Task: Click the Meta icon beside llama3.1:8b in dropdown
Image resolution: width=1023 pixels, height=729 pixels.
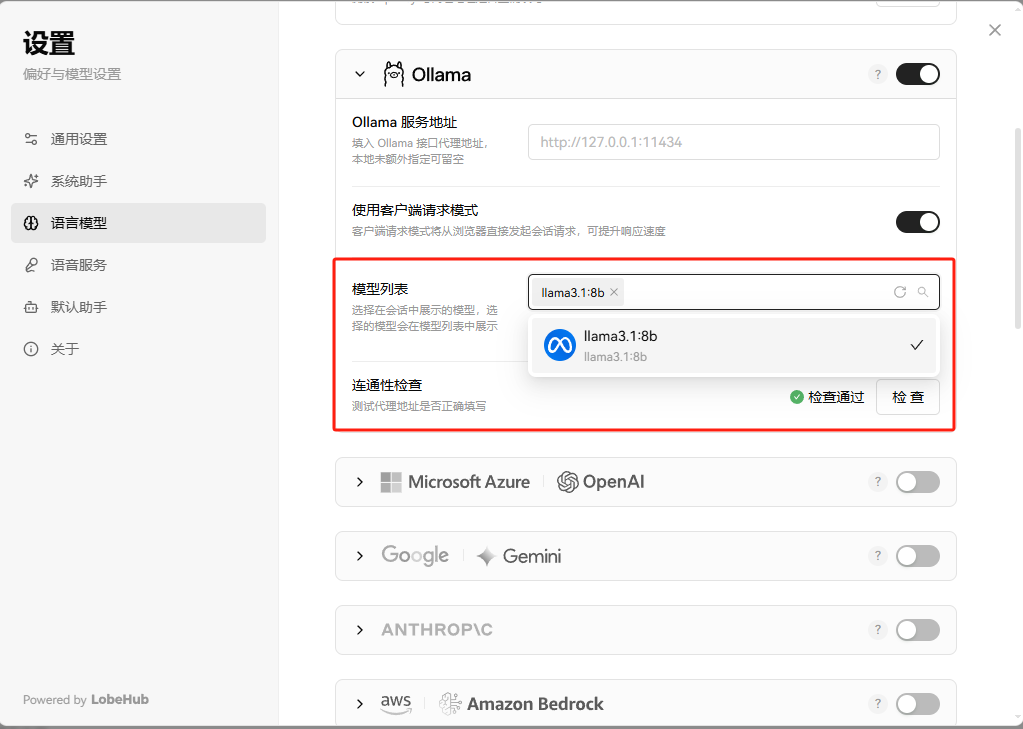Action: click(560, 346)
